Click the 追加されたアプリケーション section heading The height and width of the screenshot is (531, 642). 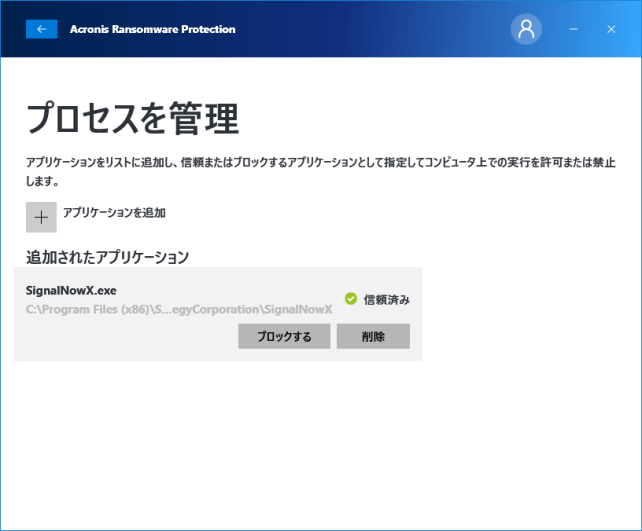click(x=108, y=257)
